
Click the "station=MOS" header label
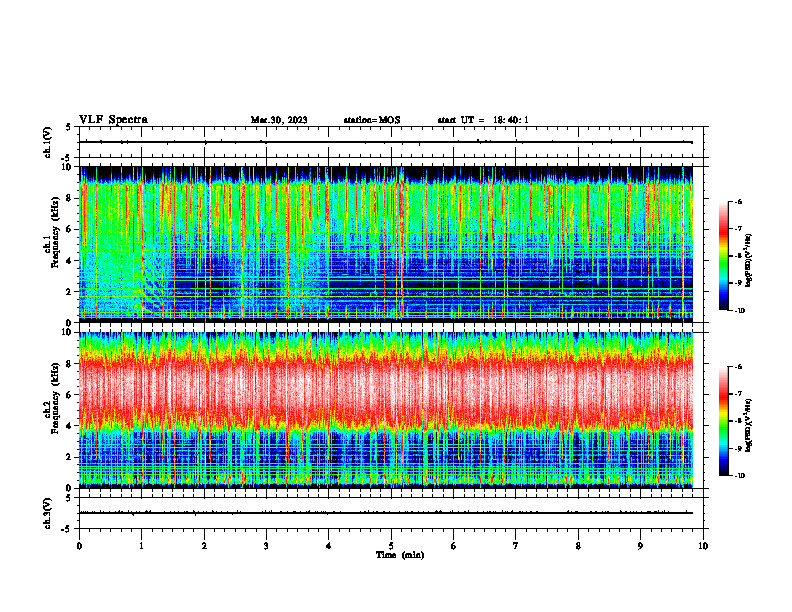[372, 120]
